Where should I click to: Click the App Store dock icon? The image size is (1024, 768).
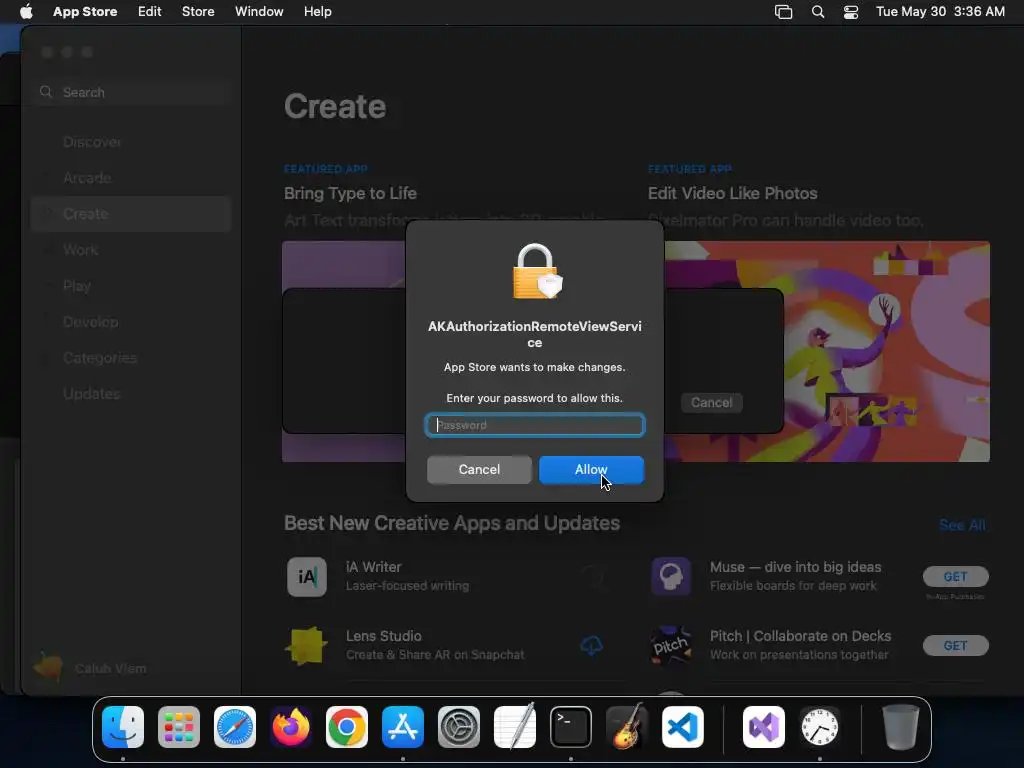403,727
